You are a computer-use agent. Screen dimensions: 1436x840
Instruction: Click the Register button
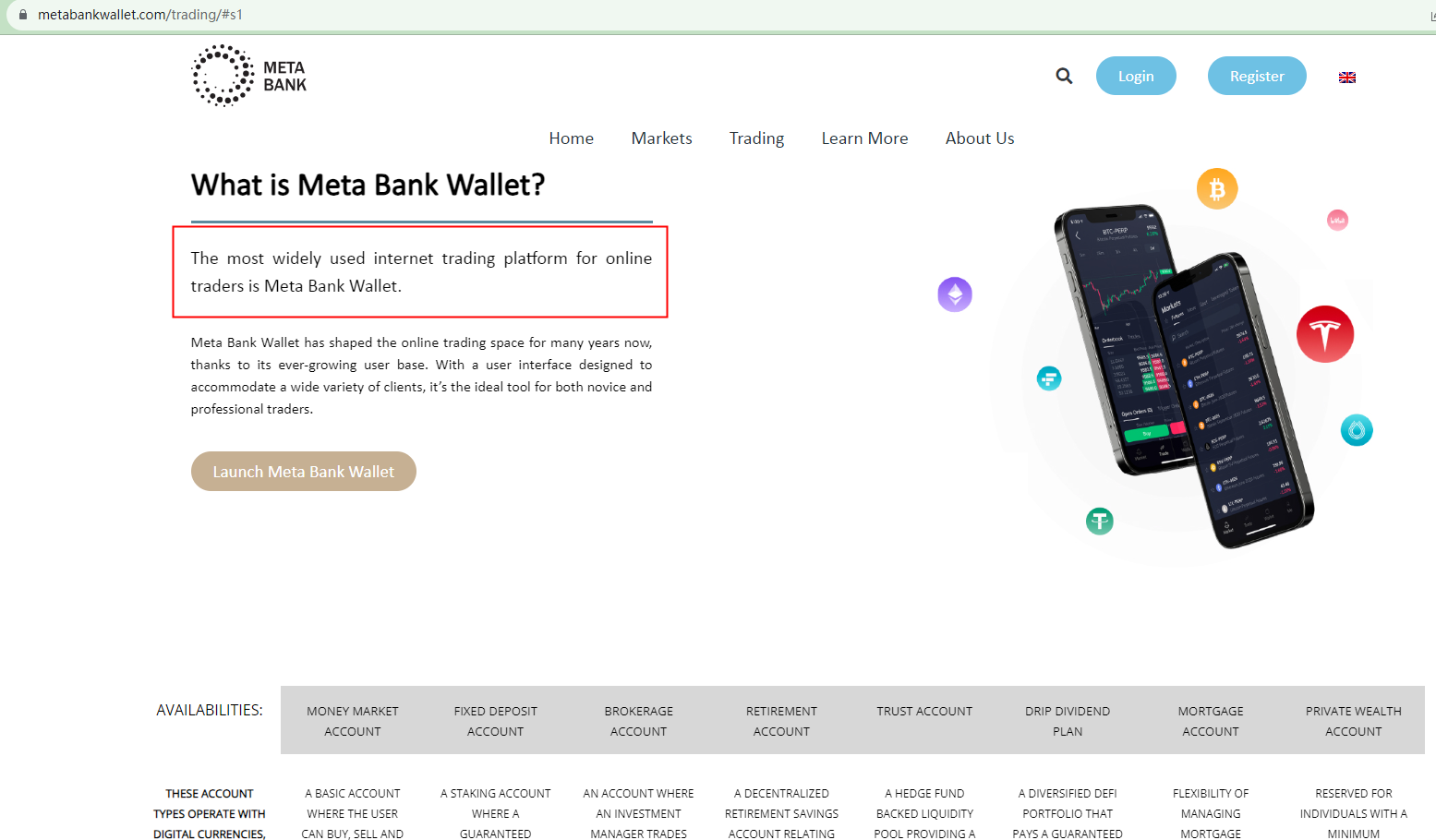[1257, 76]
